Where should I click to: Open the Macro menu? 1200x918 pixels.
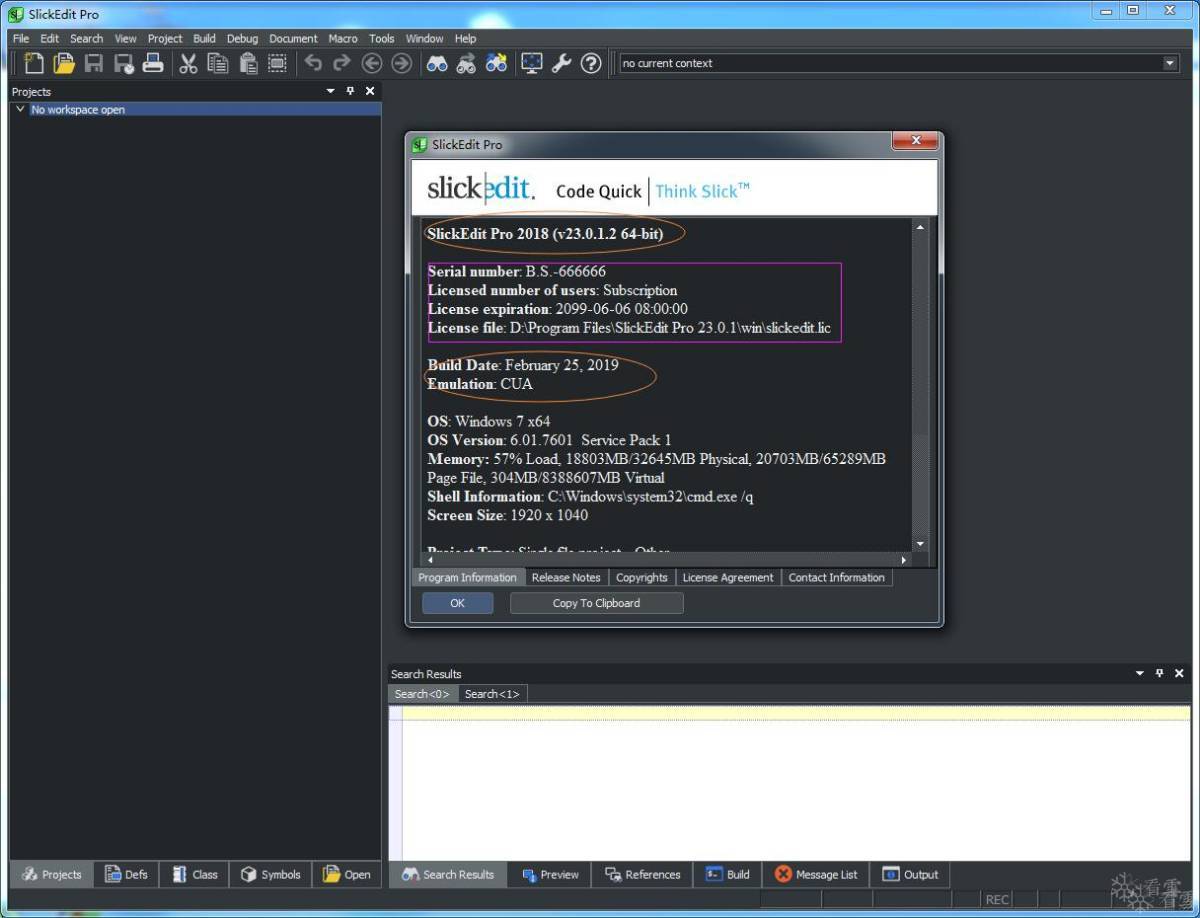343,38
